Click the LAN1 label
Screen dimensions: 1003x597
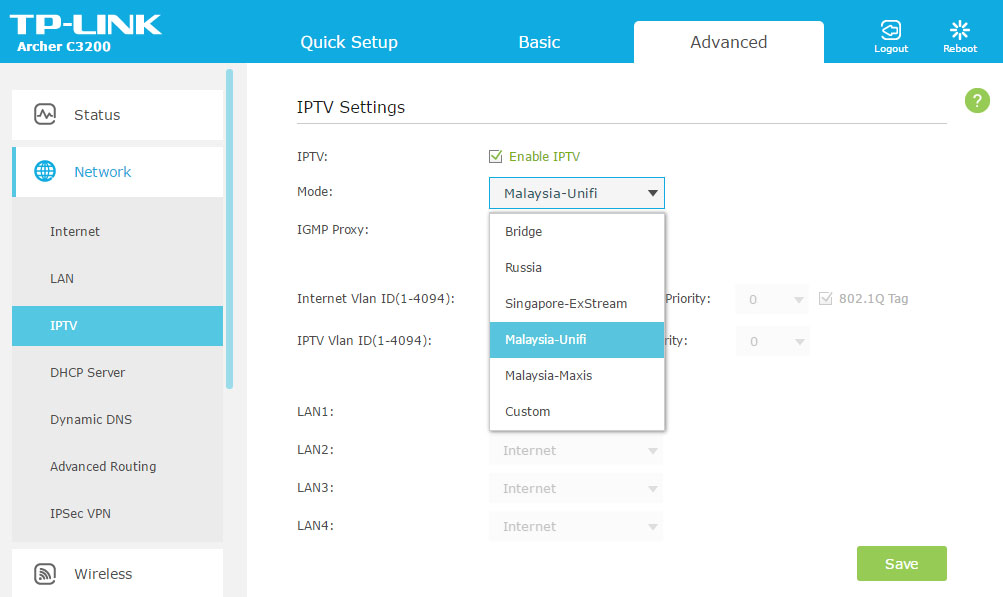click(315, 411)
